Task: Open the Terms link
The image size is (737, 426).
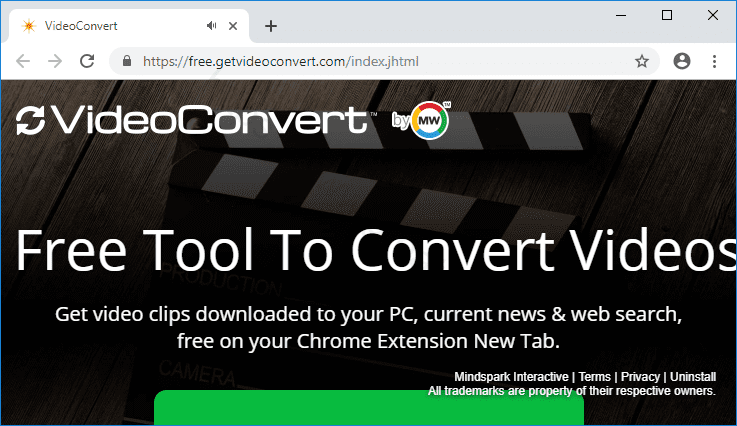Action: [594, 377]
